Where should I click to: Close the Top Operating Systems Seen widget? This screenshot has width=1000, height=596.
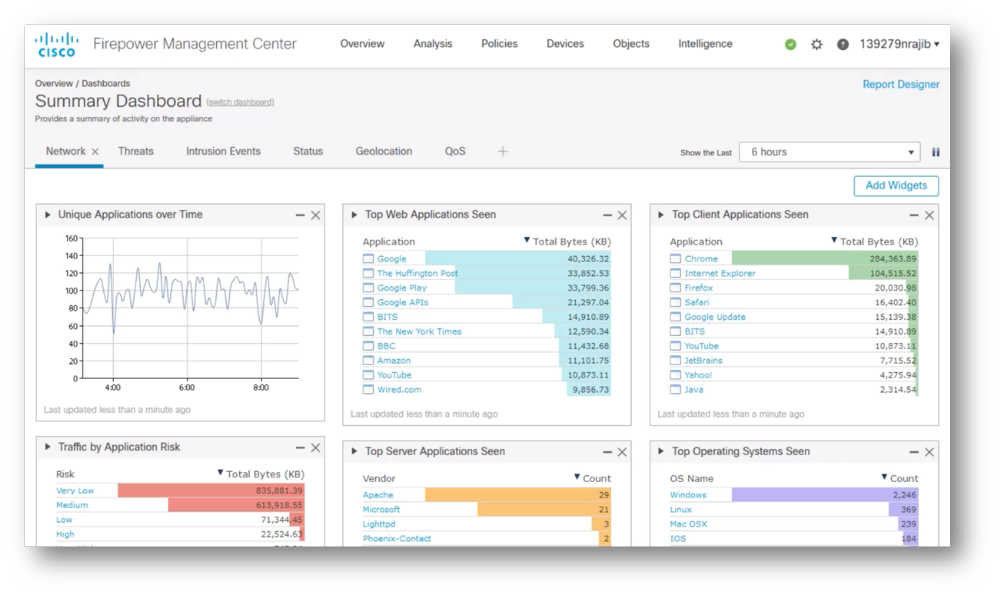[x=929, y=452]
